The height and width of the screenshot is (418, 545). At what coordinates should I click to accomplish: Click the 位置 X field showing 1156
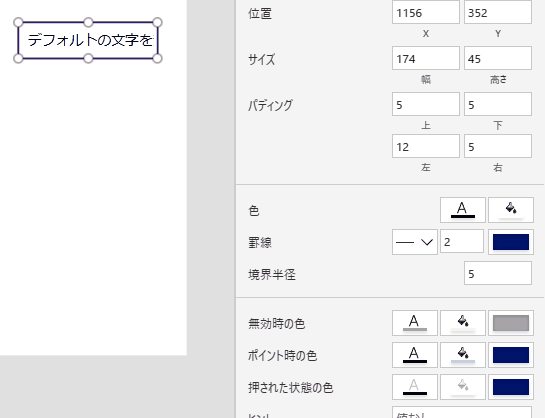pos(426,13)
